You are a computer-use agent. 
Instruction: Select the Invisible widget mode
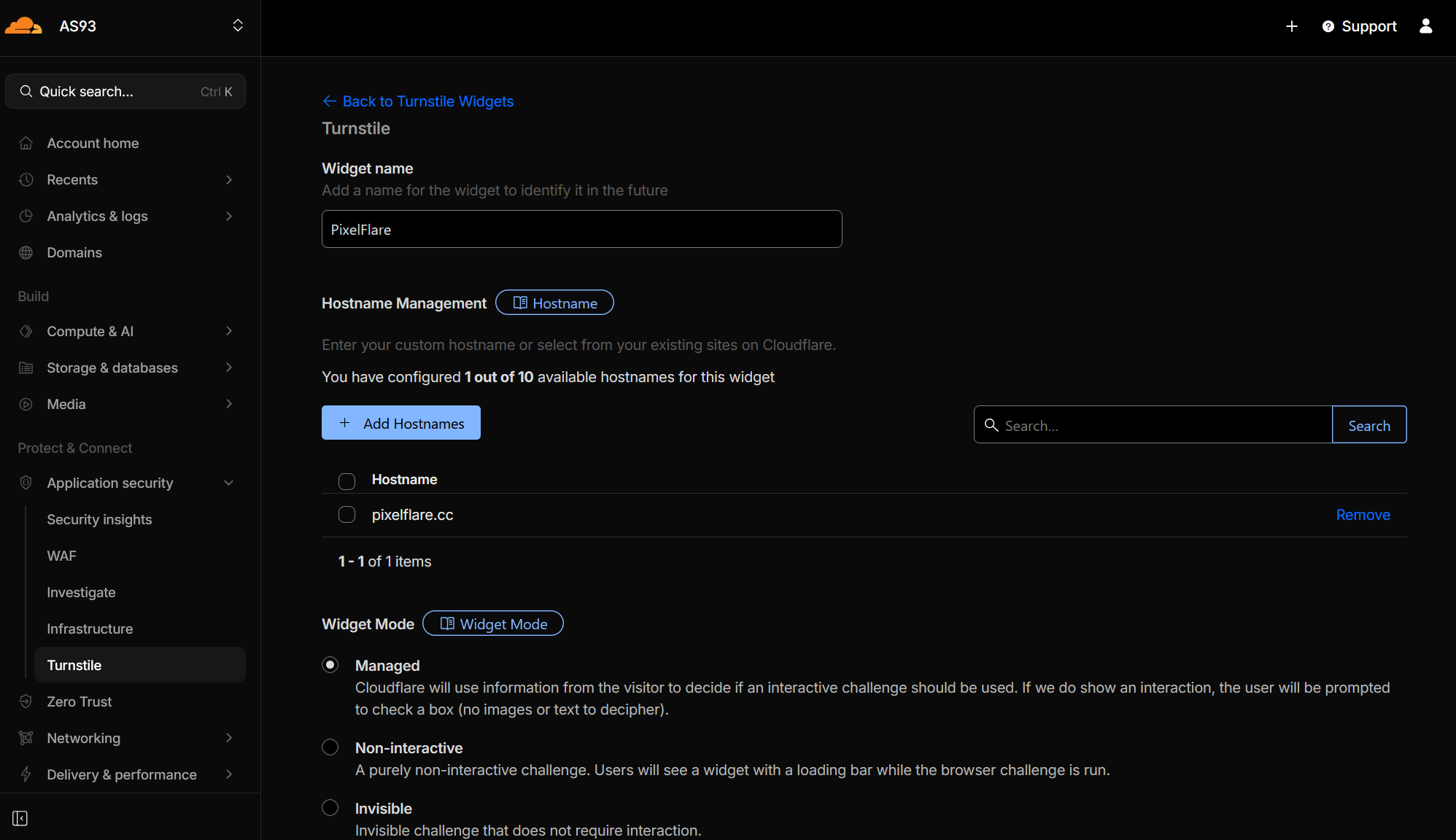point(330,808)
